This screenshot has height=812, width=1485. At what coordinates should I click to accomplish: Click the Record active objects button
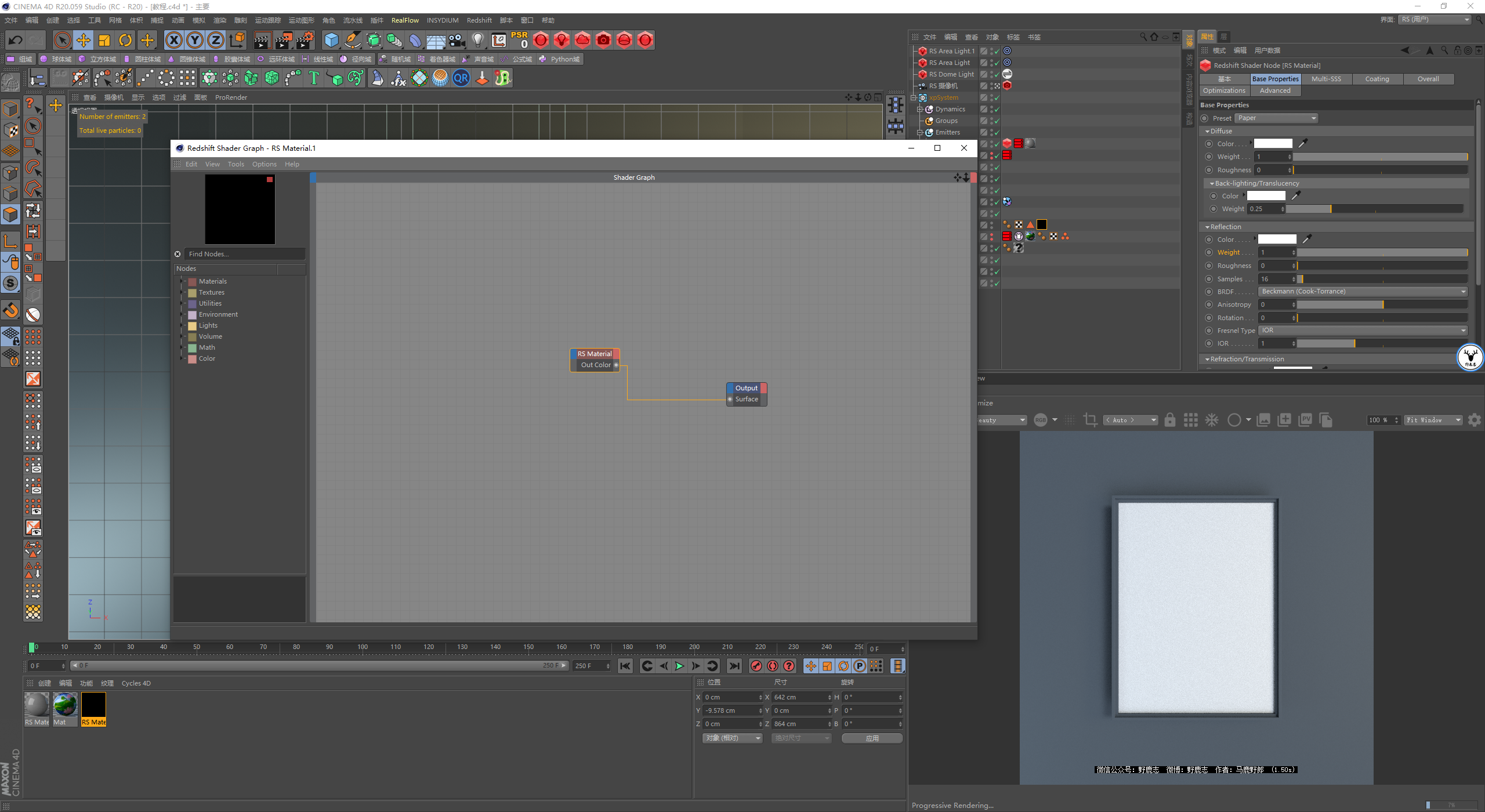pos(756,666)
